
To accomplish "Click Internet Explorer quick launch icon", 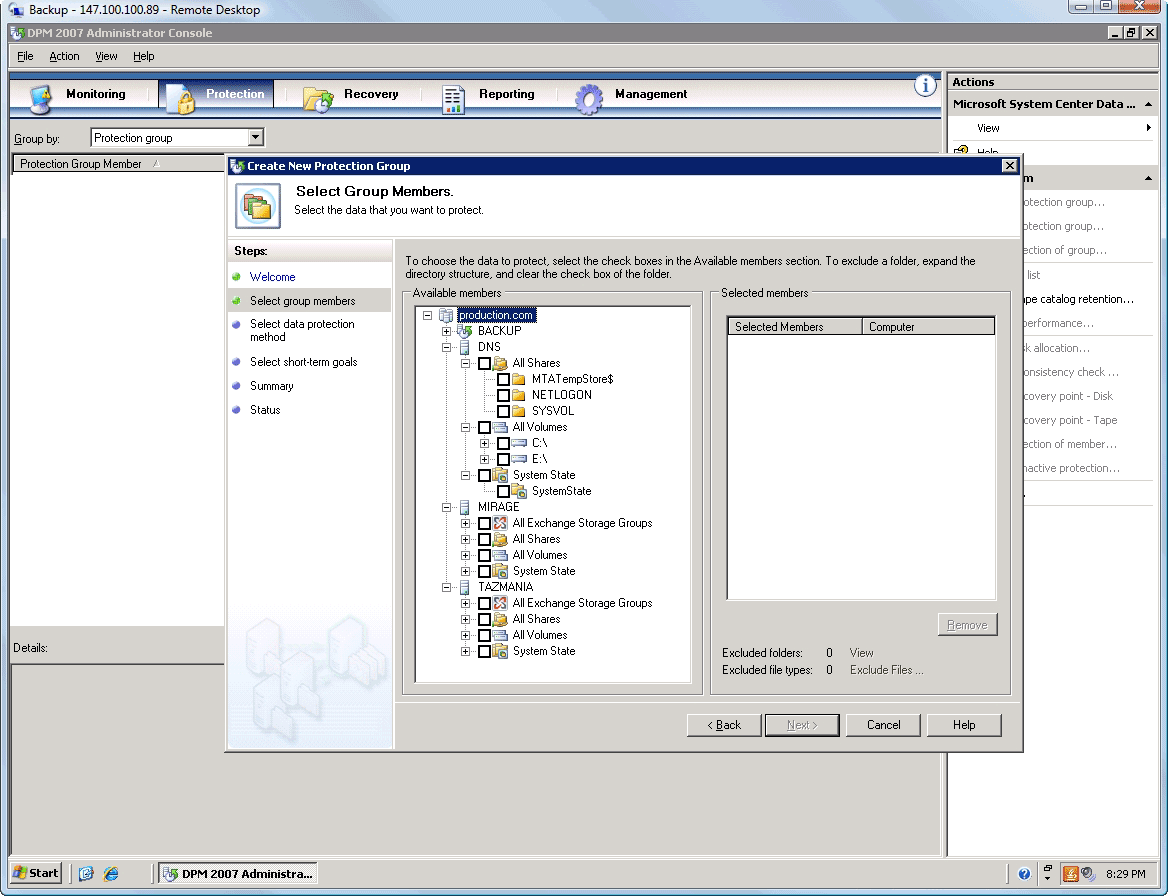I will point(111,874).
